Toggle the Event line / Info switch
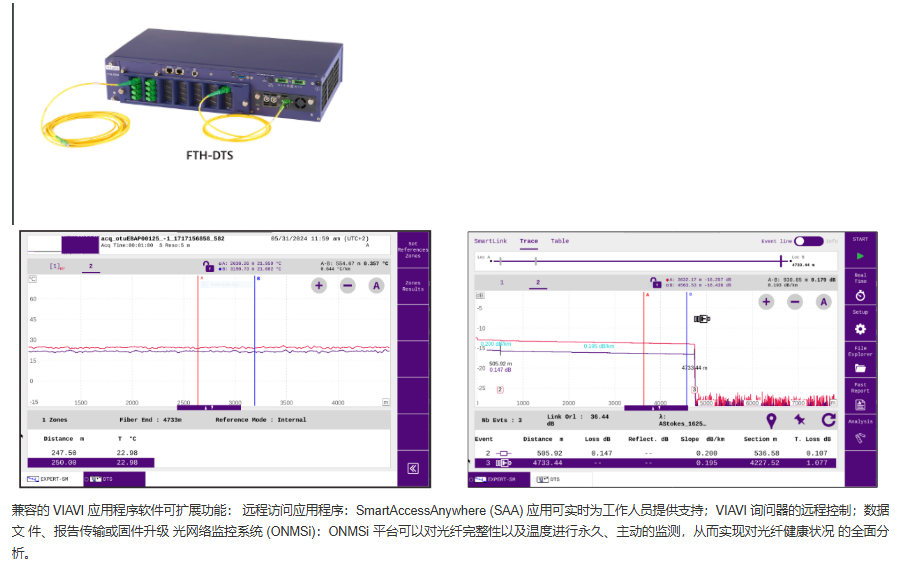900x587 pixels. [808, 241]
